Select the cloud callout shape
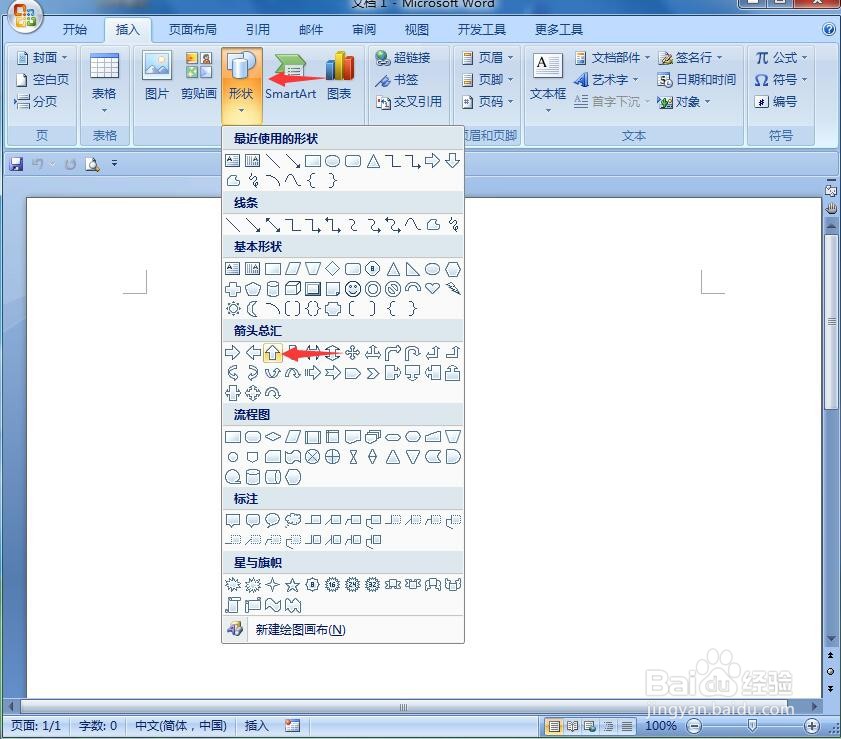Viewport: 841px width, 739px height. click(292, 520)
